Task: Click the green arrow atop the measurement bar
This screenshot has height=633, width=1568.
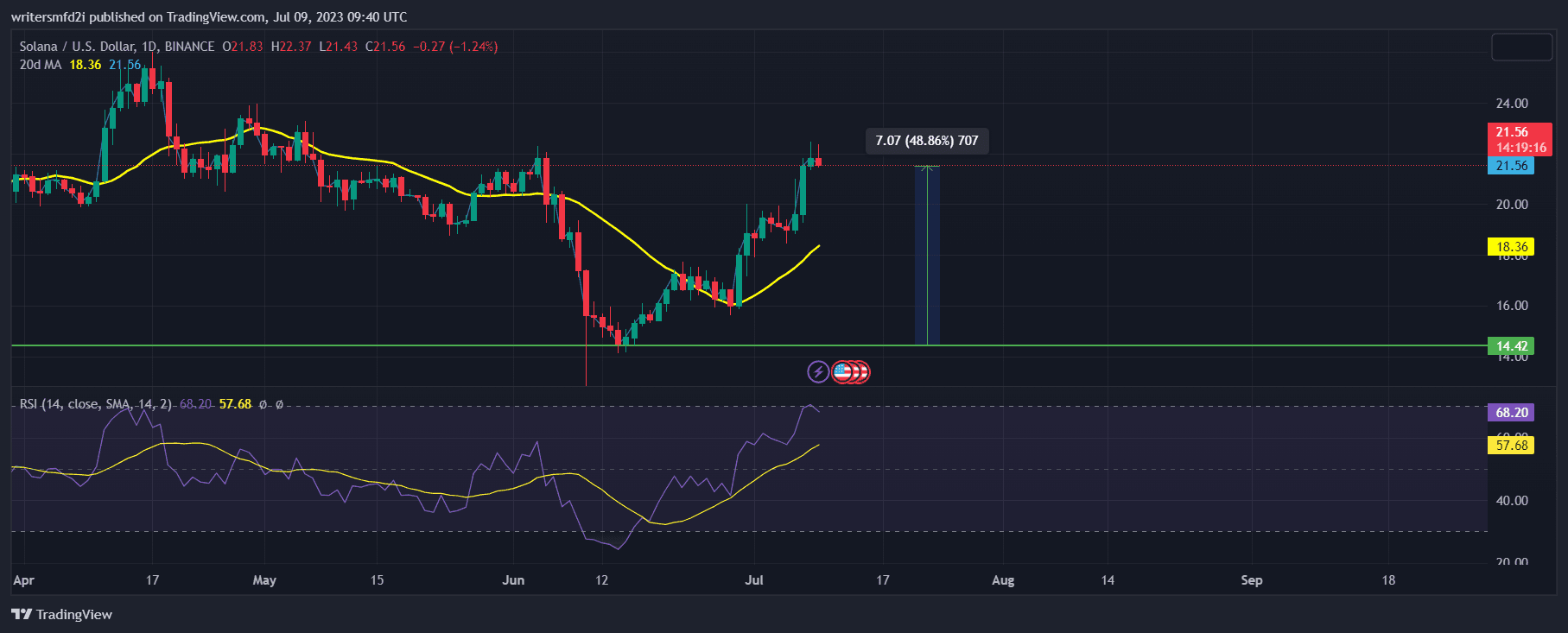Action: tap(927, 167)
